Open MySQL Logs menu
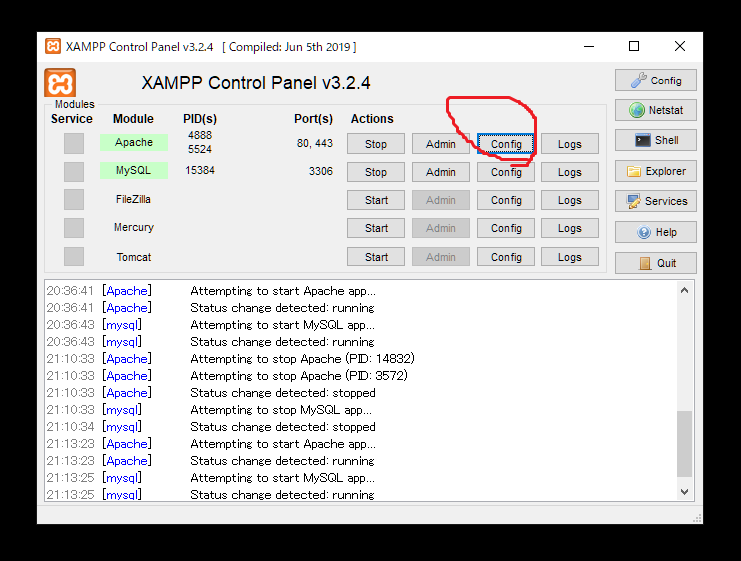The image size is (741, 561). point(569,172)
